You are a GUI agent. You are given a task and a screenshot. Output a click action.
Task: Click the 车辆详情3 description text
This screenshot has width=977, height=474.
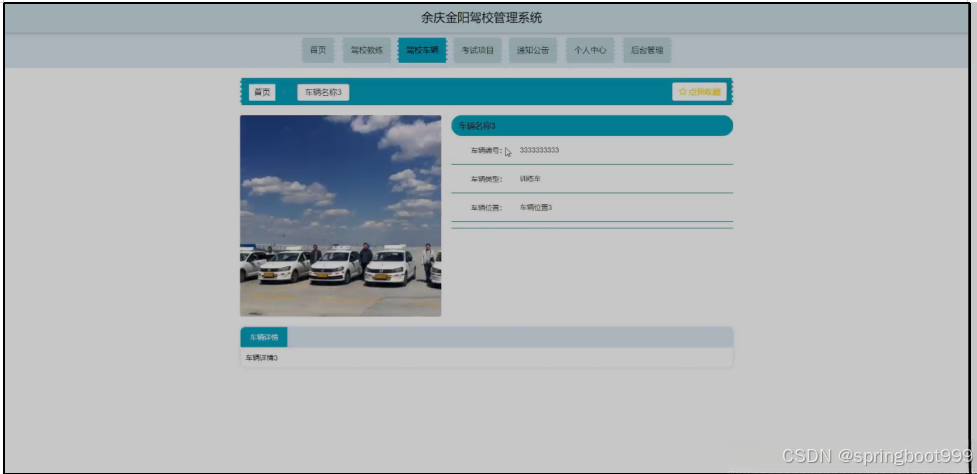pyautogui.click(x=262, y=358)
